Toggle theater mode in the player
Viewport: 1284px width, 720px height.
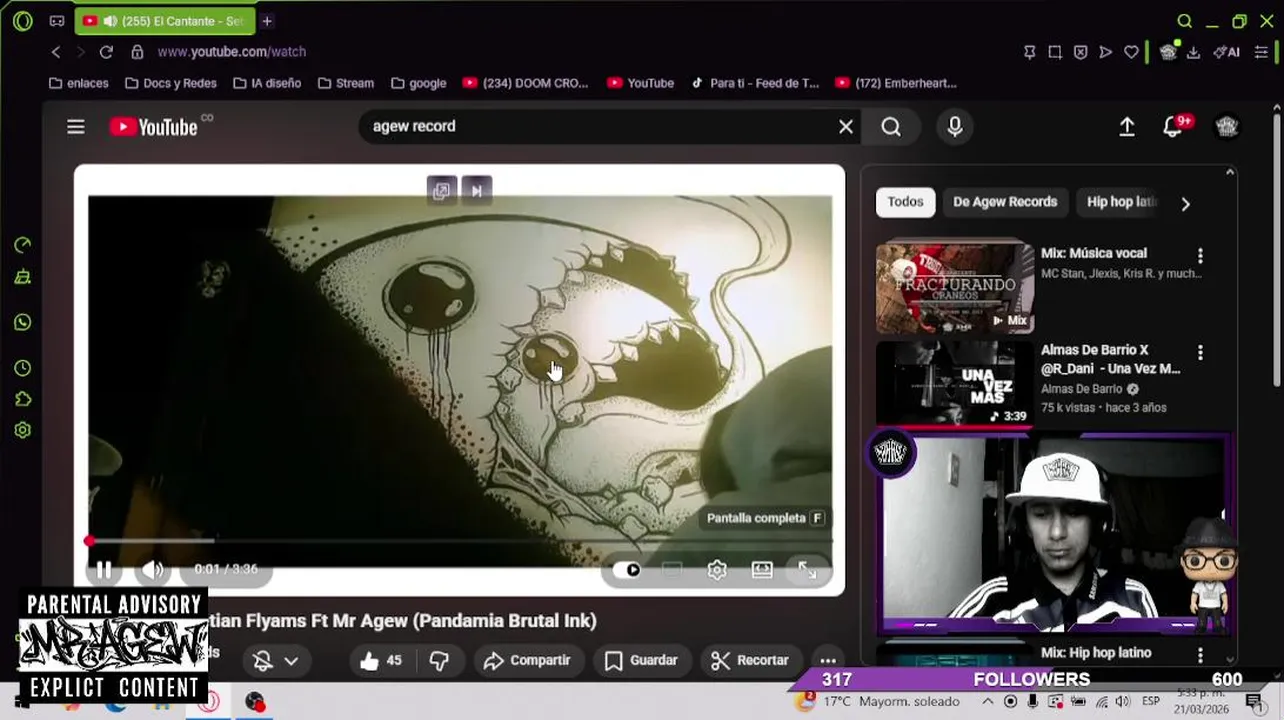[762, 570]
